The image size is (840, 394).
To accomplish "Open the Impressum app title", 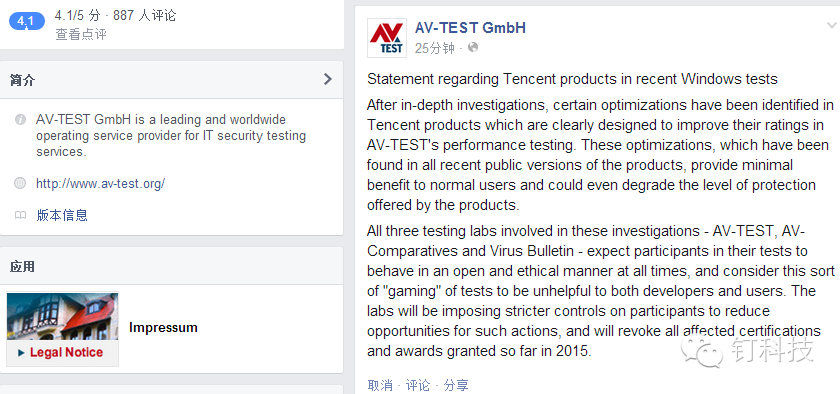I will click(163, 328).
